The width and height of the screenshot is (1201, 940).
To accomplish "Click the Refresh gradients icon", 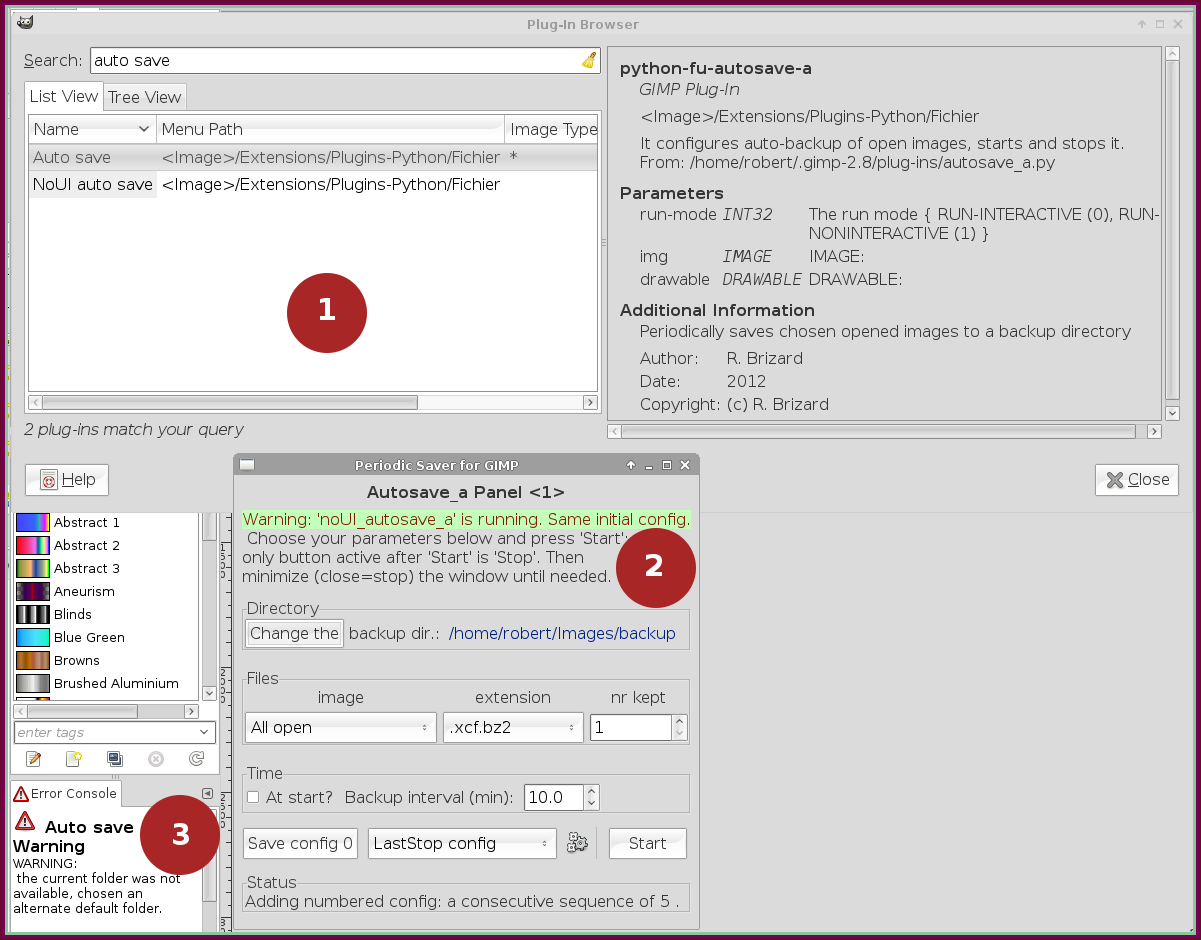I will click(197, 759).
